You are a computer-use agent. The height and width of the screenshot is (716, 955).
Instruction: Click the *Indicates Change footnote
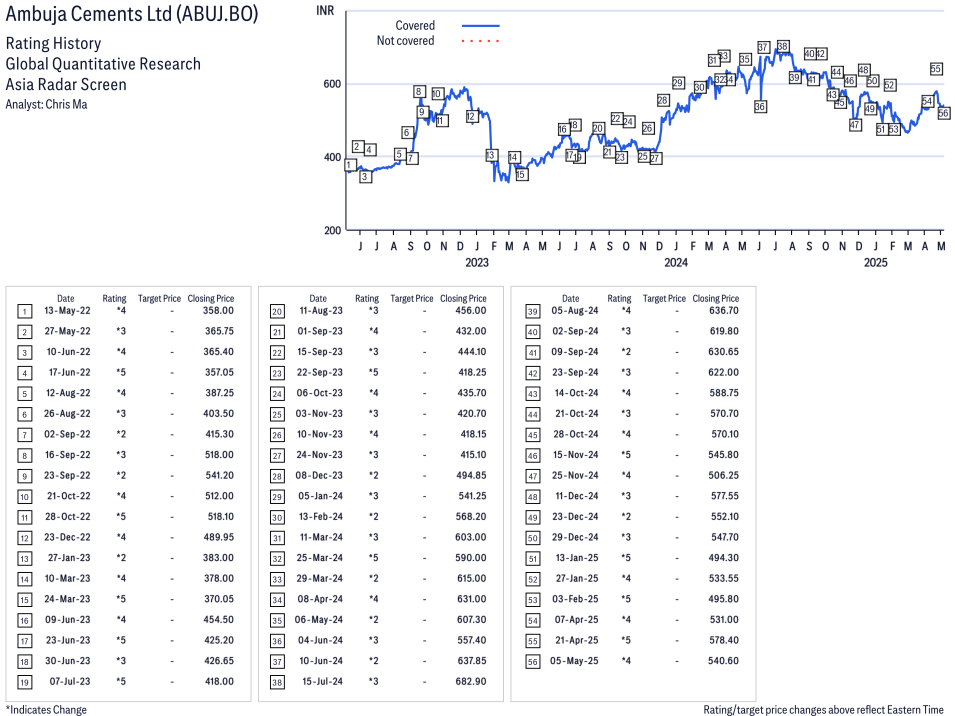coord(46,710)
